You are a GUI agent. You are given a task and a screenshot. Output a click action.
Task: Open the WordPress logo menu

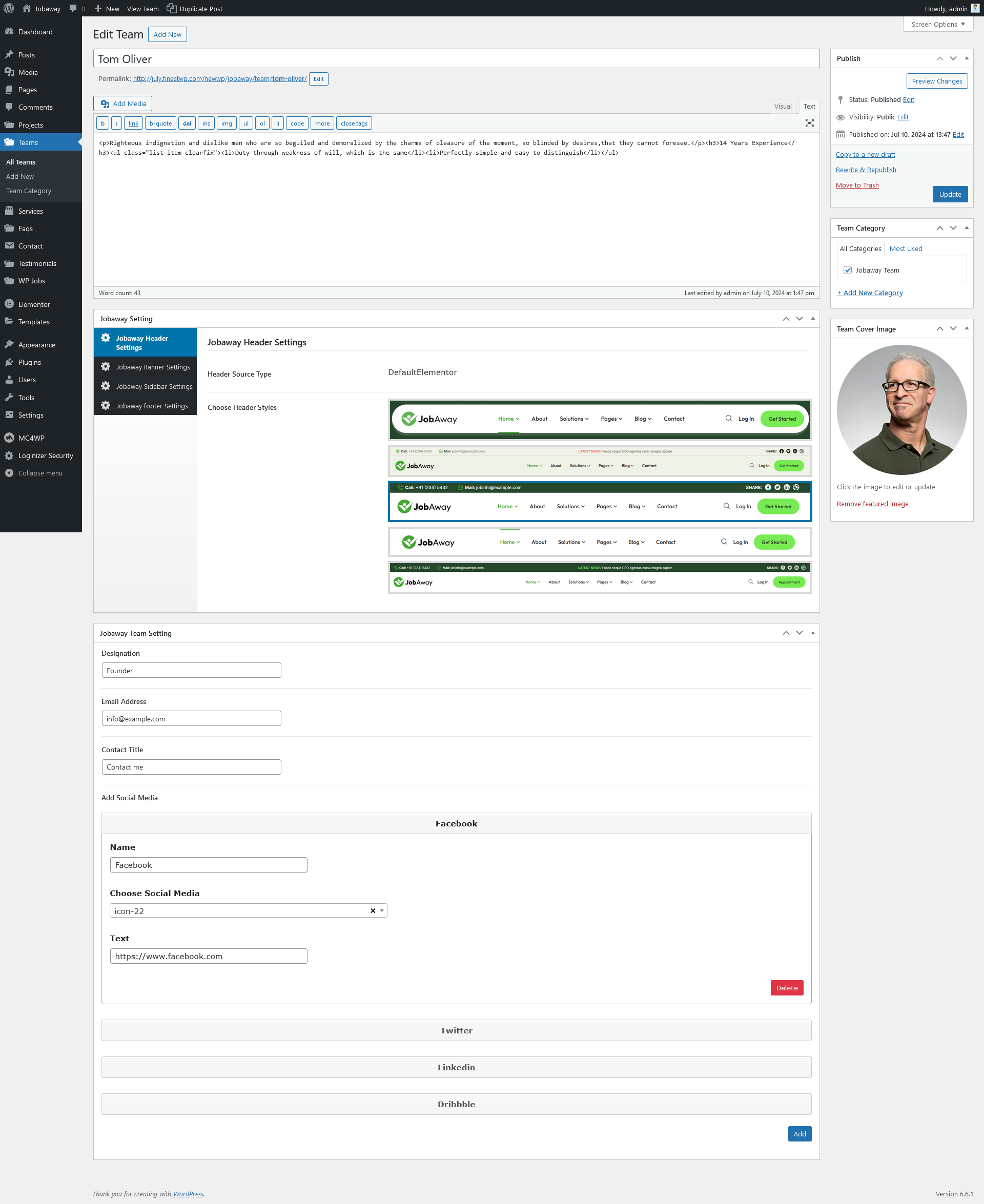point(9,9)
